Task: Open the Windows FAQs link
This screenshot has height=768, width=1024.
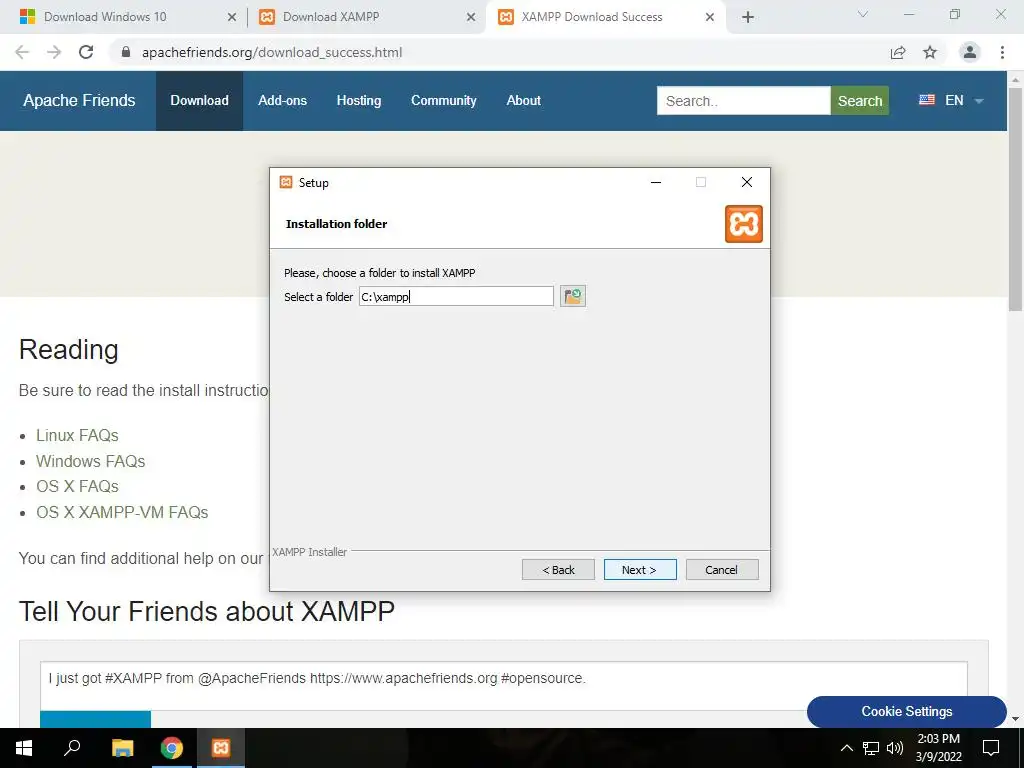Action: 90,461
